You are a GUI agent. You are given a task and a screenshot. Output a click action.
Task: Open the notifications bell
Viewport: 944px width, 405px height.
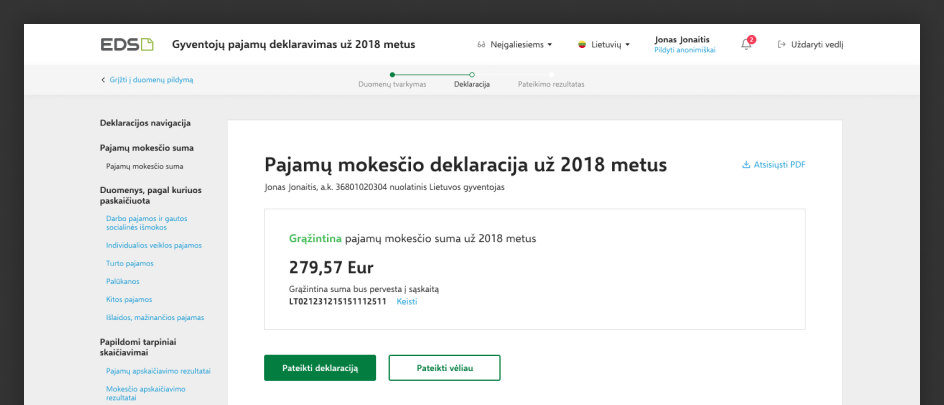tap(746, 44)
